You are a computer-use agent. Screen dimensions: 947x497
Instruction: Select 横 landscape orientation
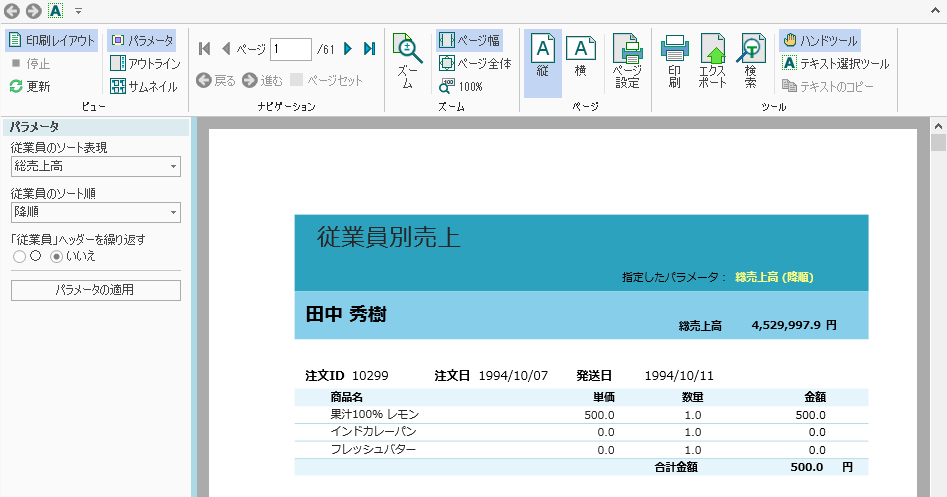pos(580,57)
